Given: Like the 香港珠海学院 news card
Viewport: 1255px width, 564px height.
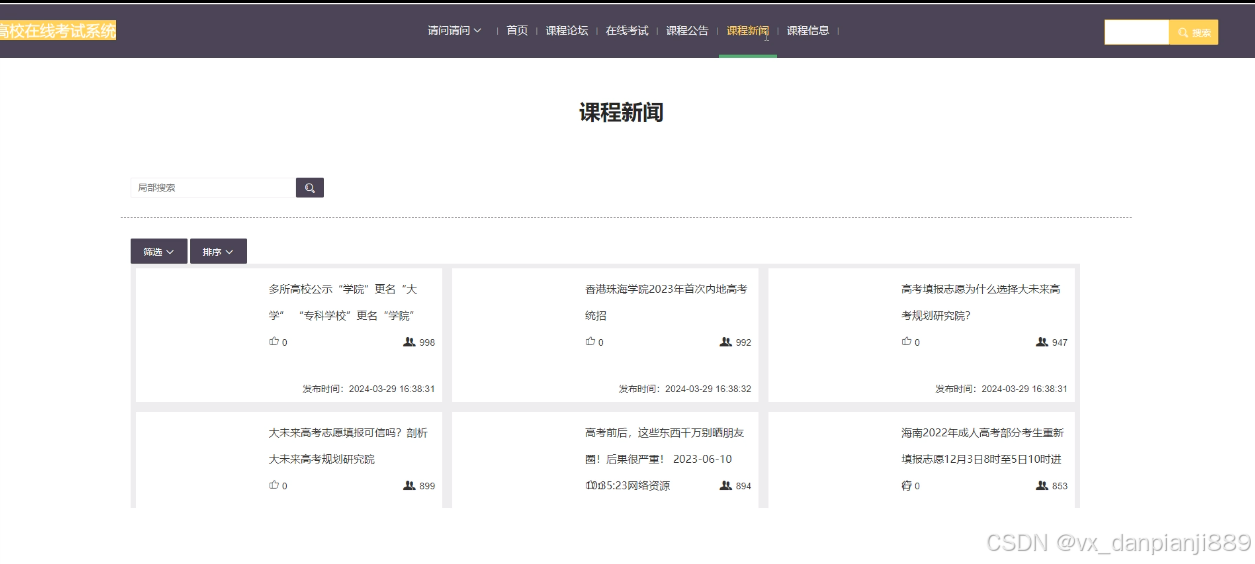Looking at the screenshot, I should tap(590, 342).
